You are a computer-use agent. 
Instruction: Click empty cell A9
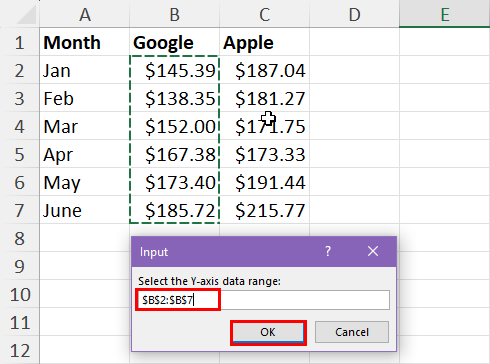pos(85,266)
